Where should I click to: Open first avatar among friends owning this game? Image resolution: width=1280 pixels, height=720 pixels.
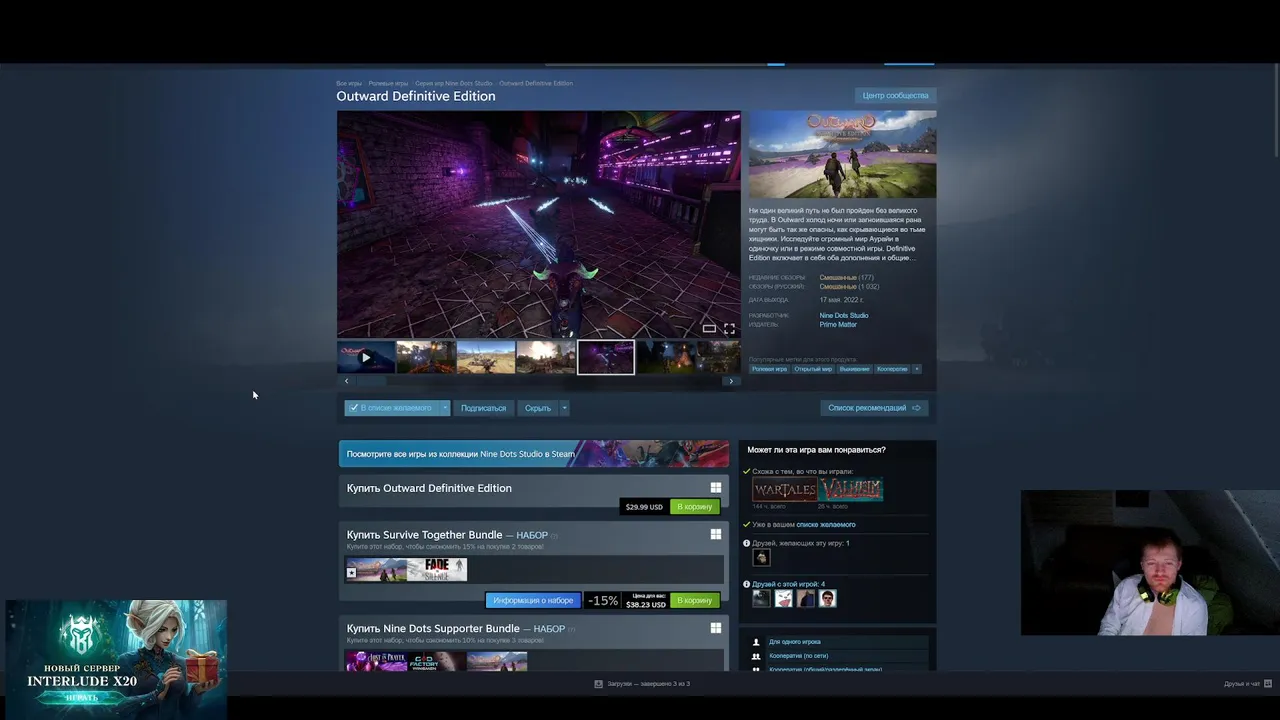coord(761,599)
